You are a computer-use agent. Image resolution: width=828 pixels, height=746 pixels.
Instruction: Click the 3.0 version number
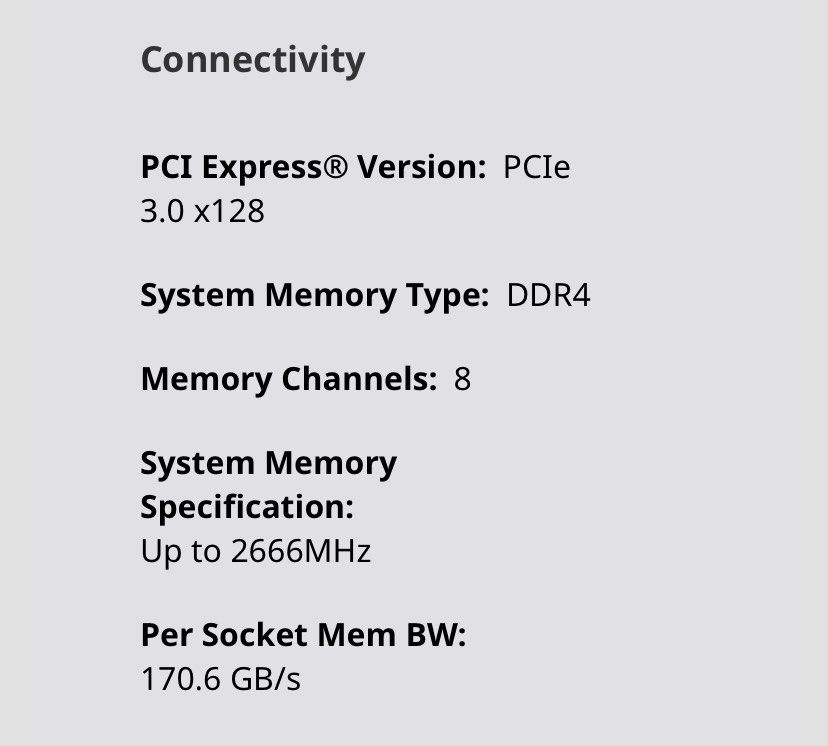161,211
